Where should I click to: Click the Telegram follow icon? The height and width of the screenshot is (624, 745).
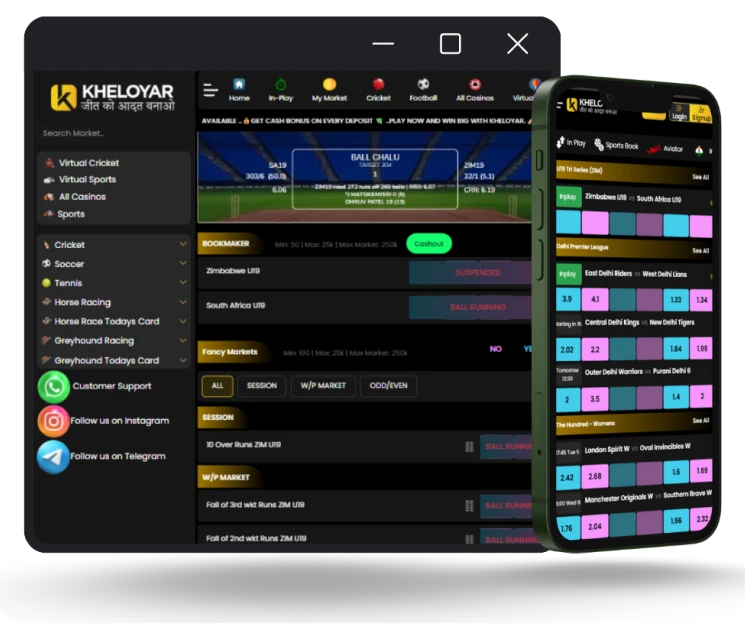[54, 456]
